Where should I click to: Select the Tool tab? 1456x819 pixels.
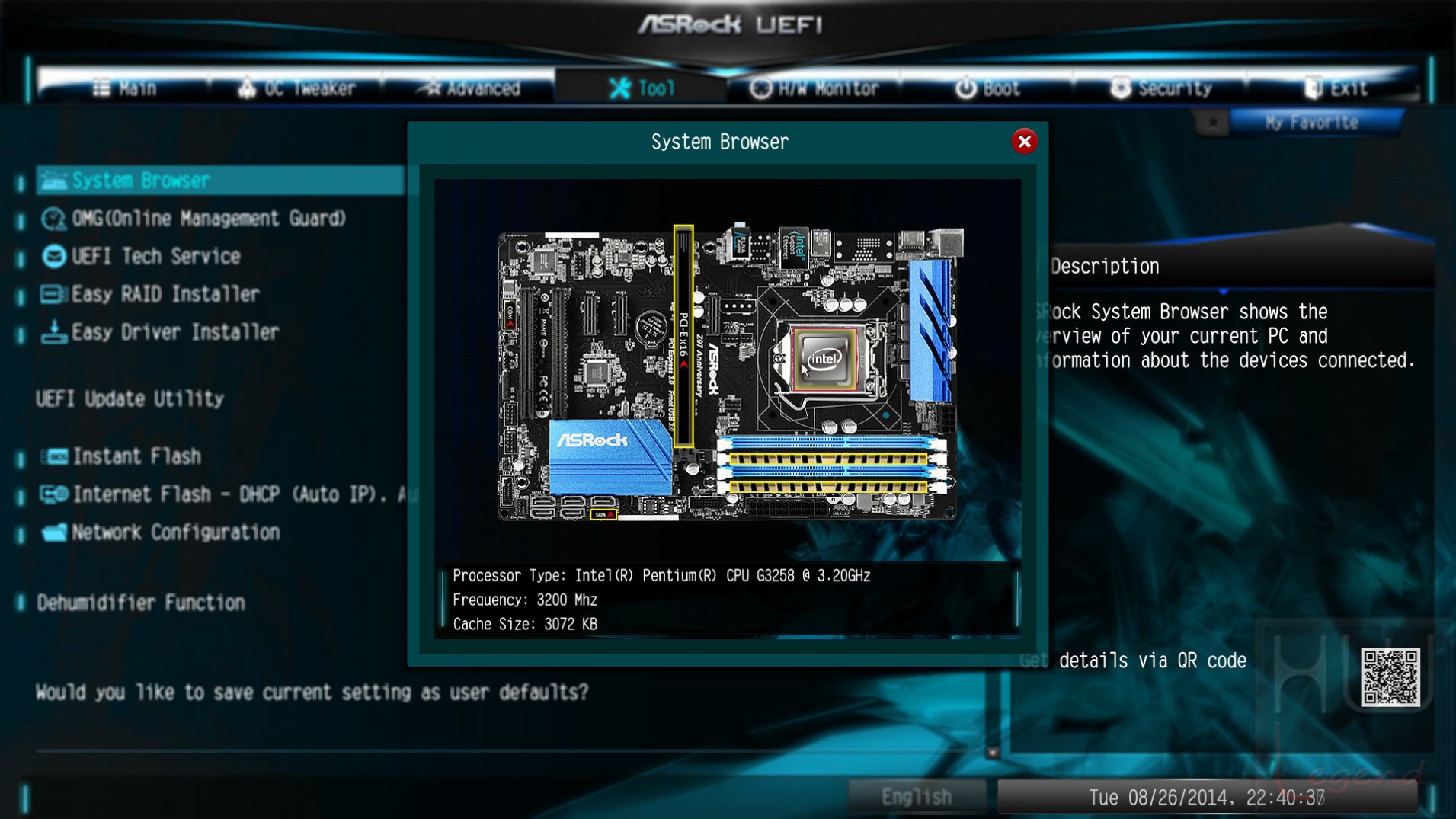click(642, 88)
